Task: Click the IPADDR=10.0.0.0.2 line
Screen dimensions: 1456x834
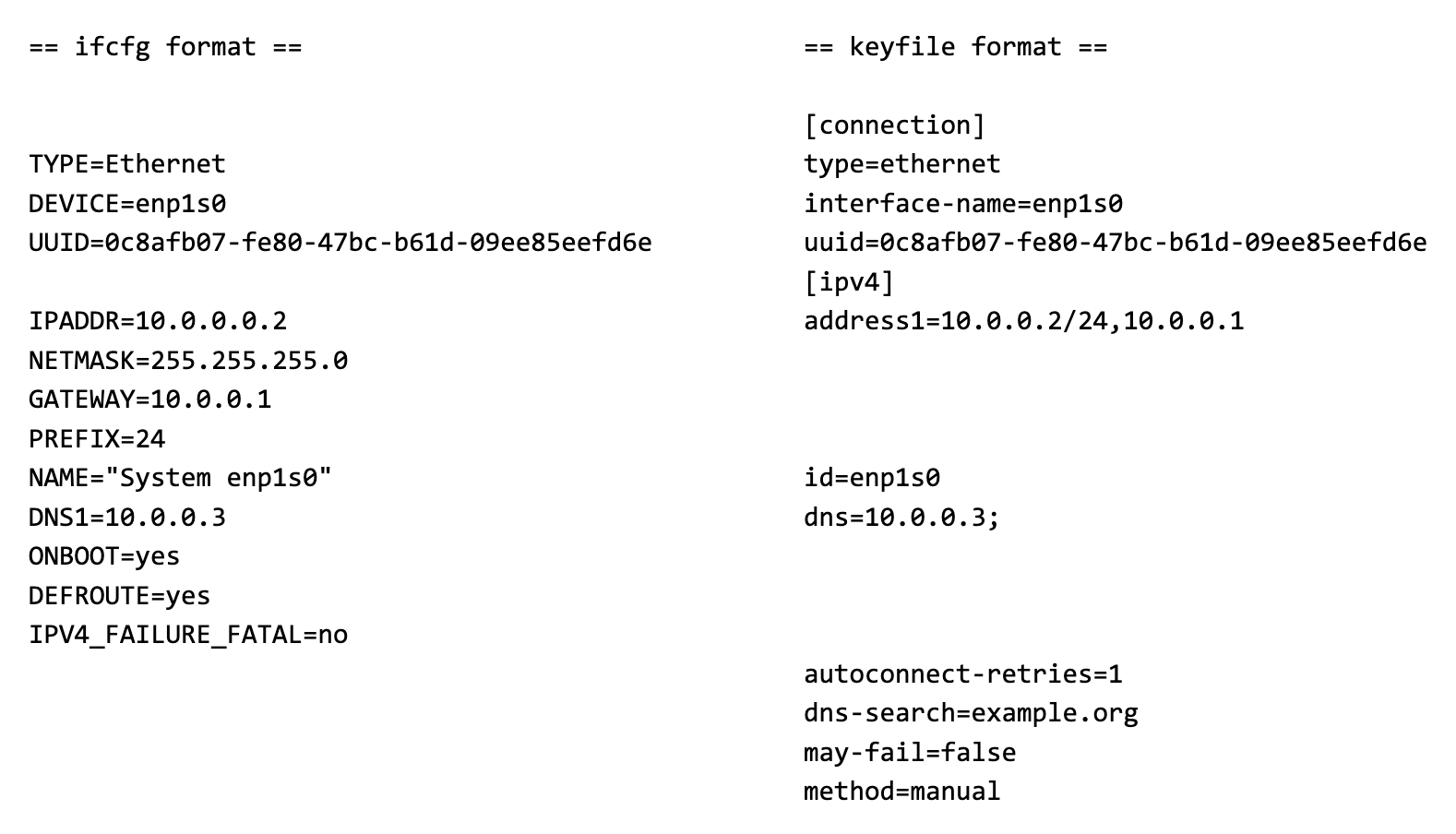Action: [158, 321]
